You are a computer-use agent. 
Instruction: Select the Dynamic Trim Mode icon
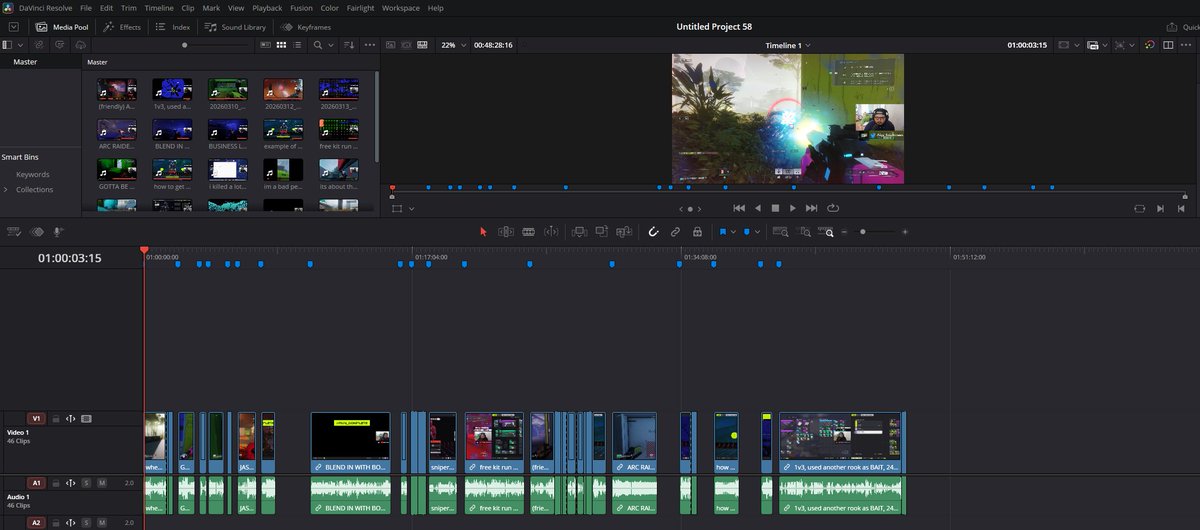click(551, 231)
